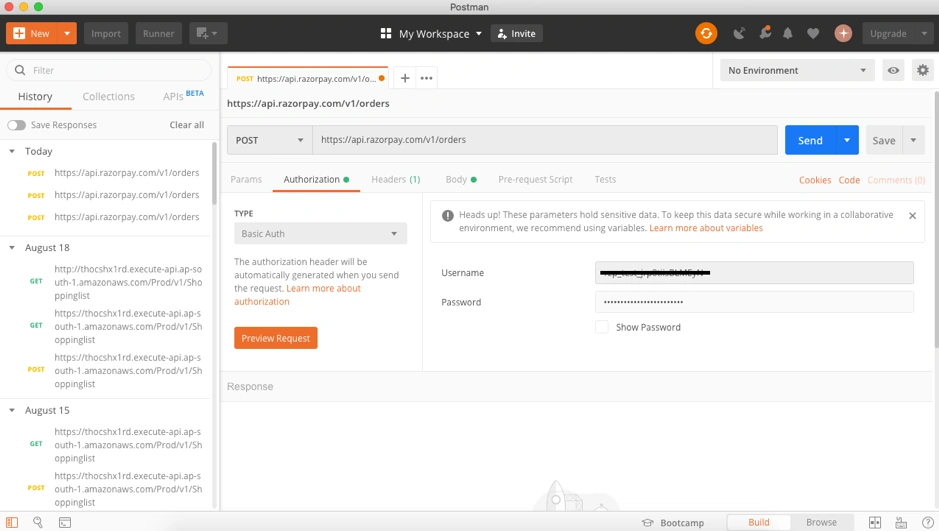The height and width of the screenshot is (531, 939).
Task: Open the Basic Auth type dropdown
Action: click(320, 233)
